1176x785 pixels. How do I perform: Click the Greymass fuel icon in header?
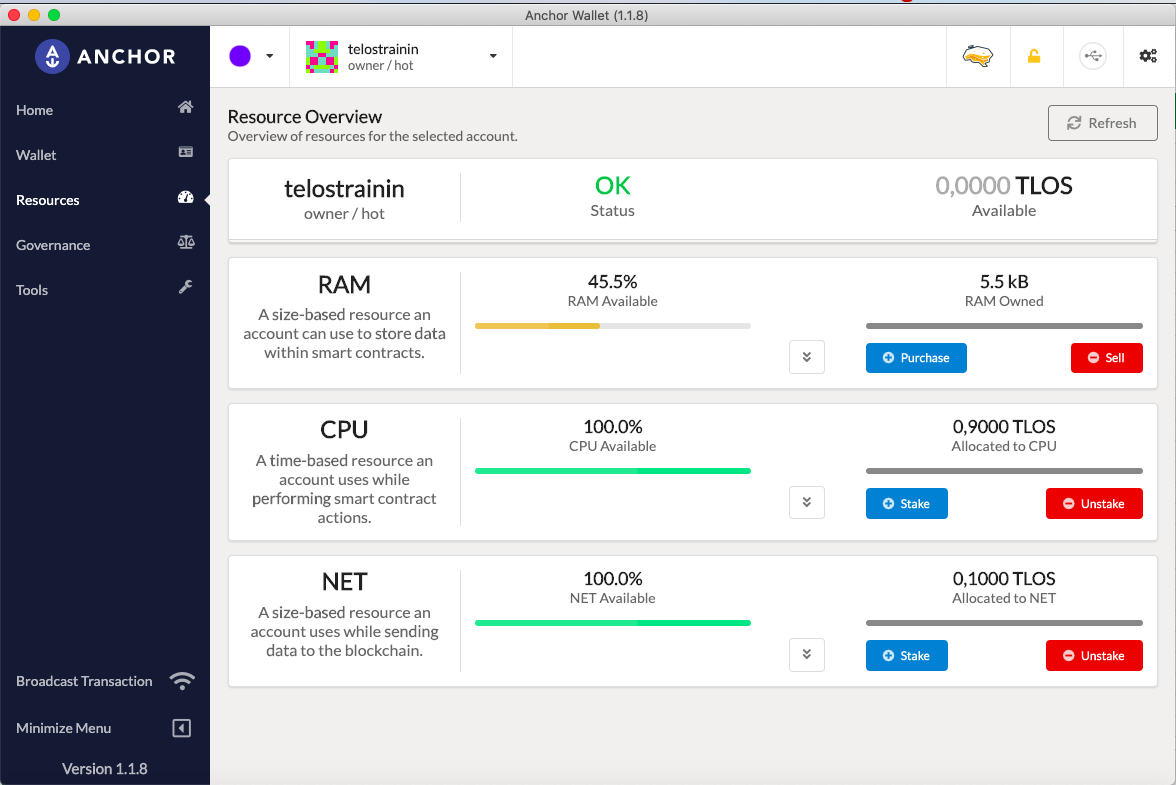(978, 56)
